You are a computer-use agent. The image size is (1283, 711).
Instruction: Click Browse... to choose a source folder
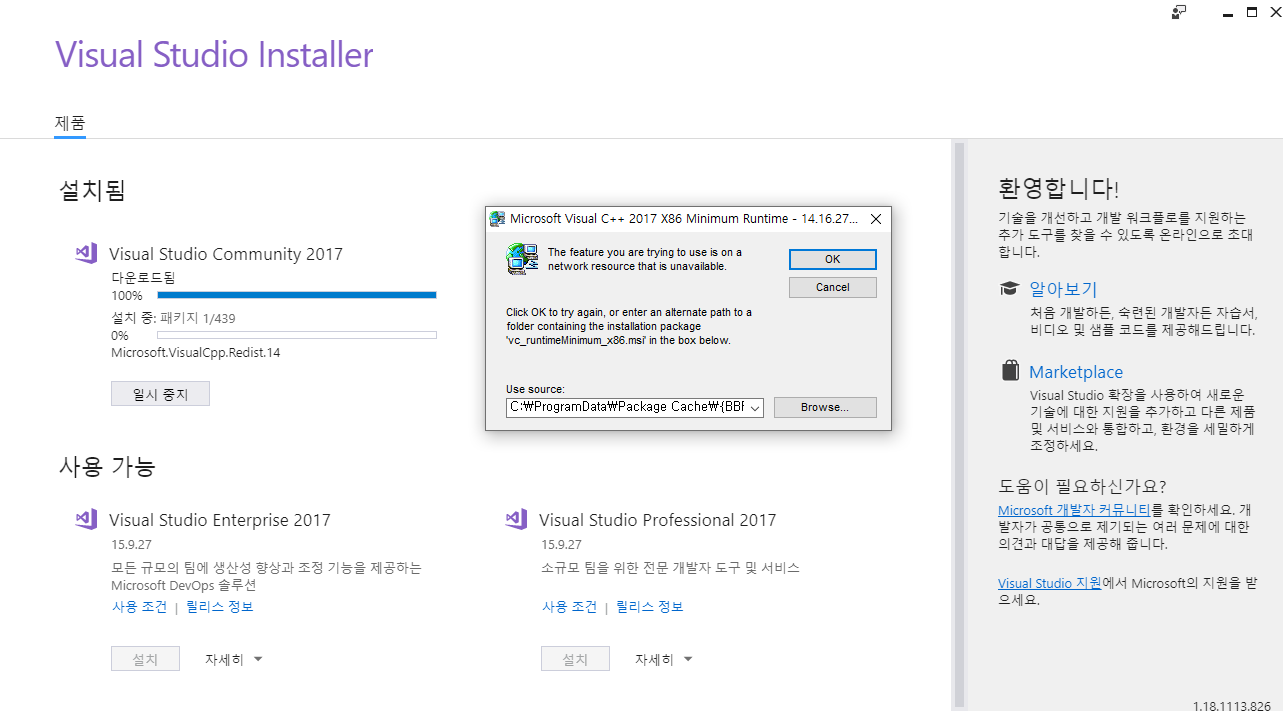coord(825,407)
